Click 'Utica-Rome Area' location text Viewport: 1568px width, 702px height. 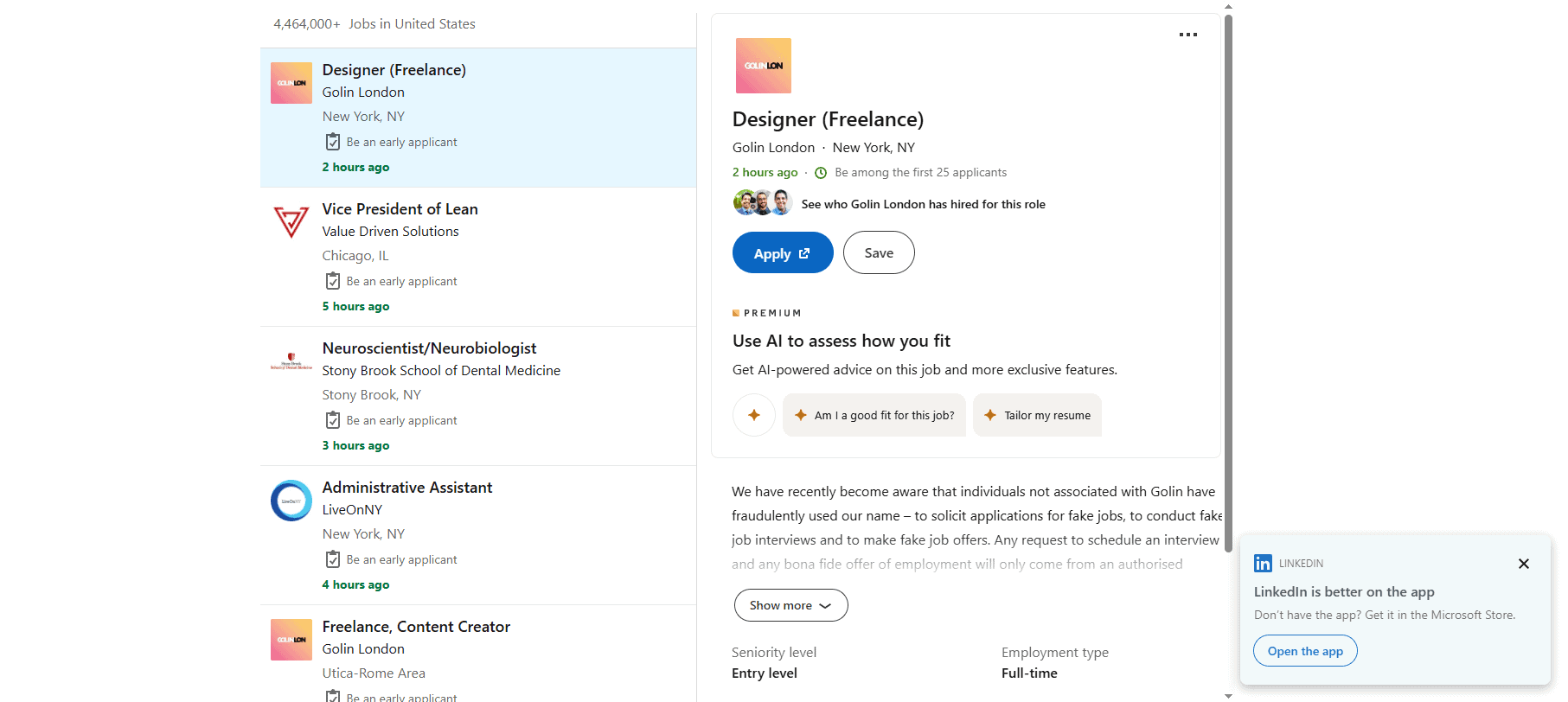click(374, 673)
